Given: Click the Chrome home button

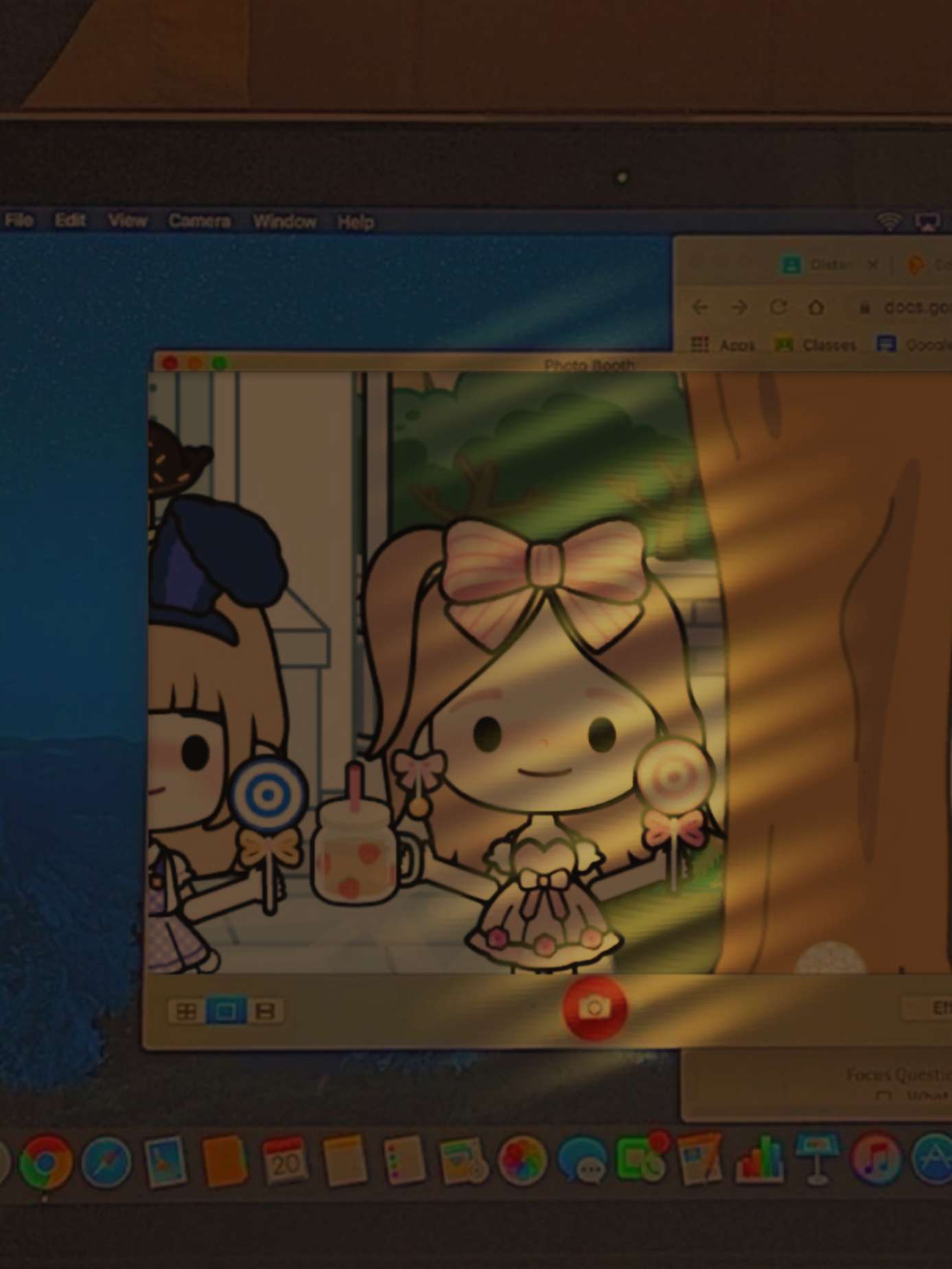Looking at the screenshot, I should point(816,307).
